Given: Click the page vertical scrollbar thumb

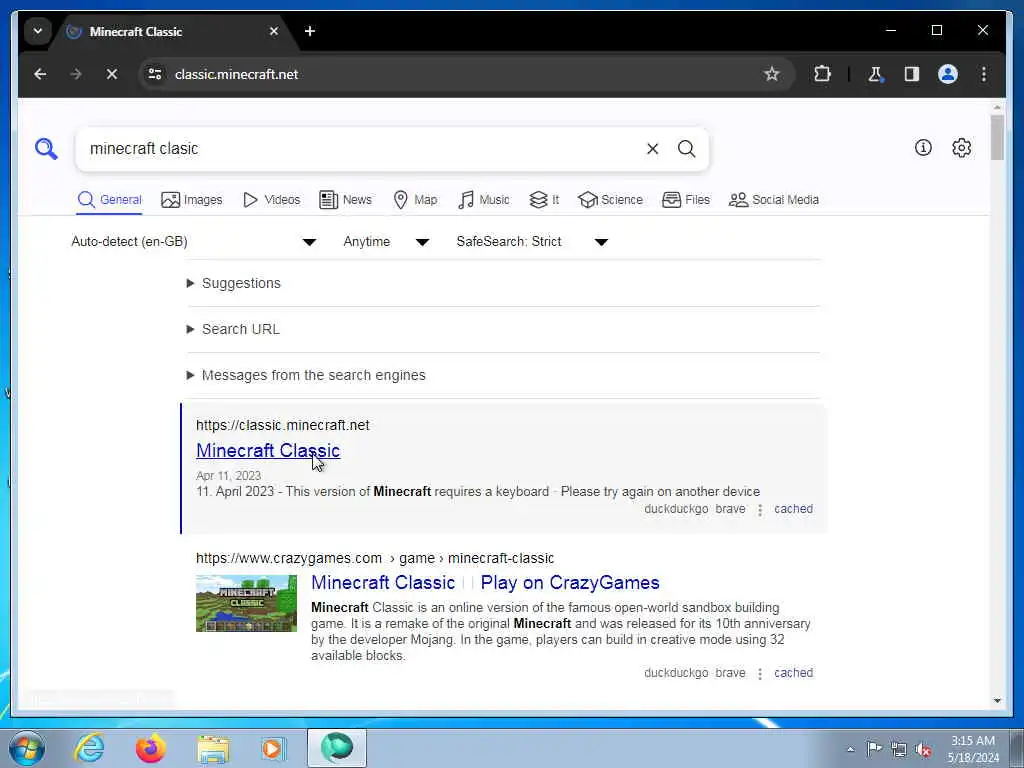Looking at the screenshot, I should 997,137.
